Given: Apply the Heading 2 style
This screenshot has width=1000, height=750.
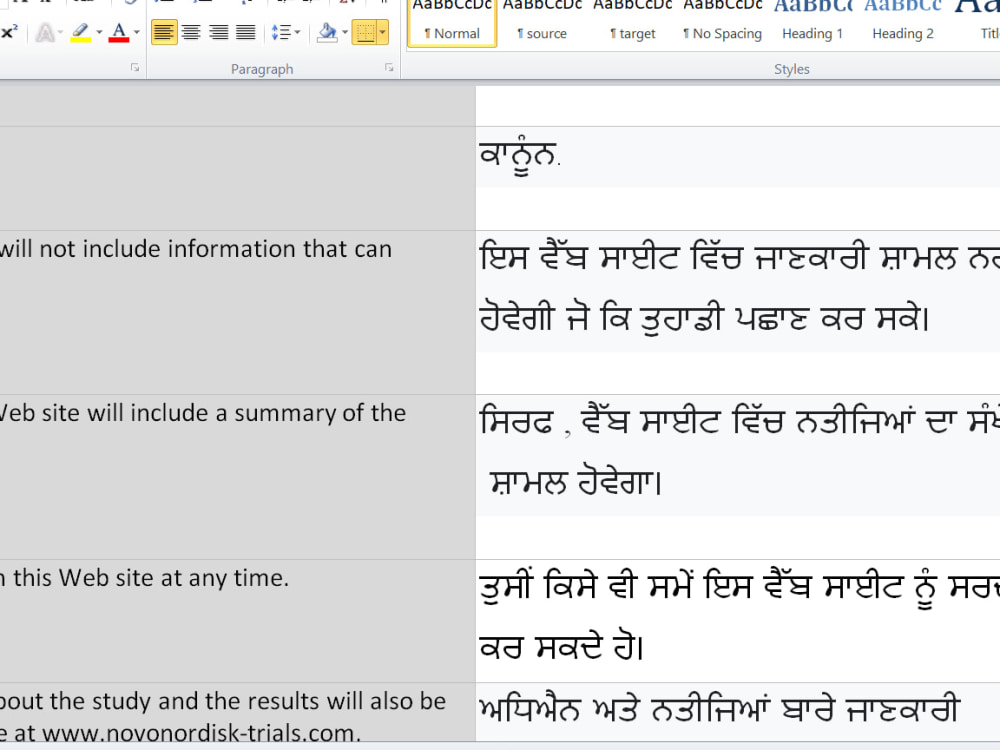Looking at the screenshot, I should tap(903, 23).
